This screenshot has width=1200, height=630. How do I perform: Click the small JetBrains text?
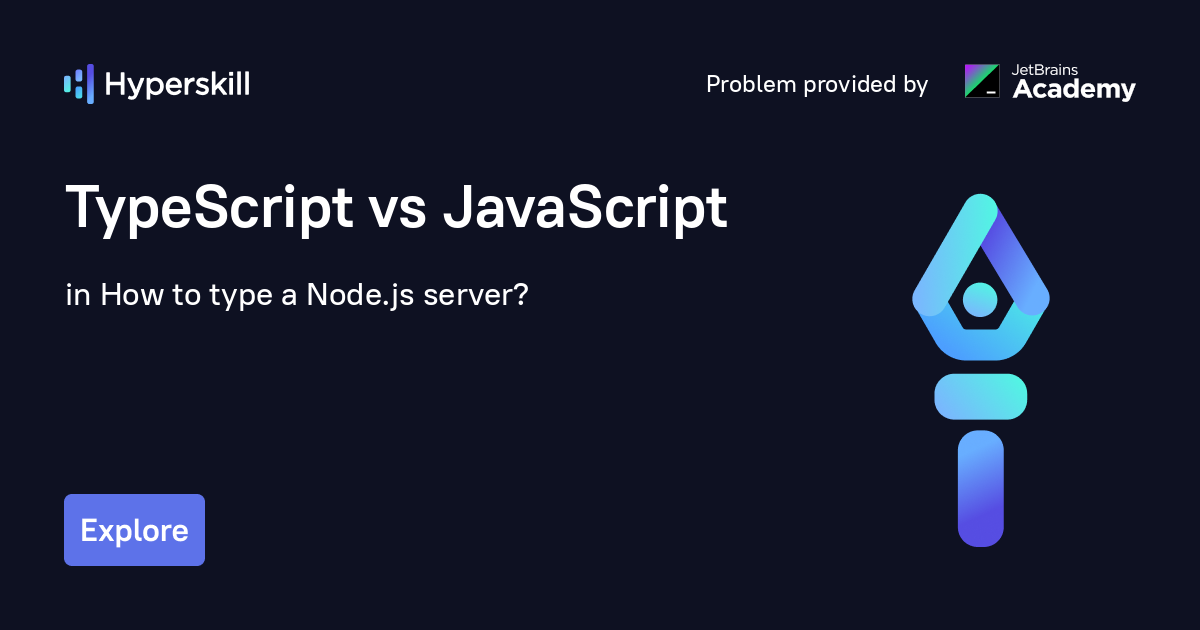(1044, 70)
